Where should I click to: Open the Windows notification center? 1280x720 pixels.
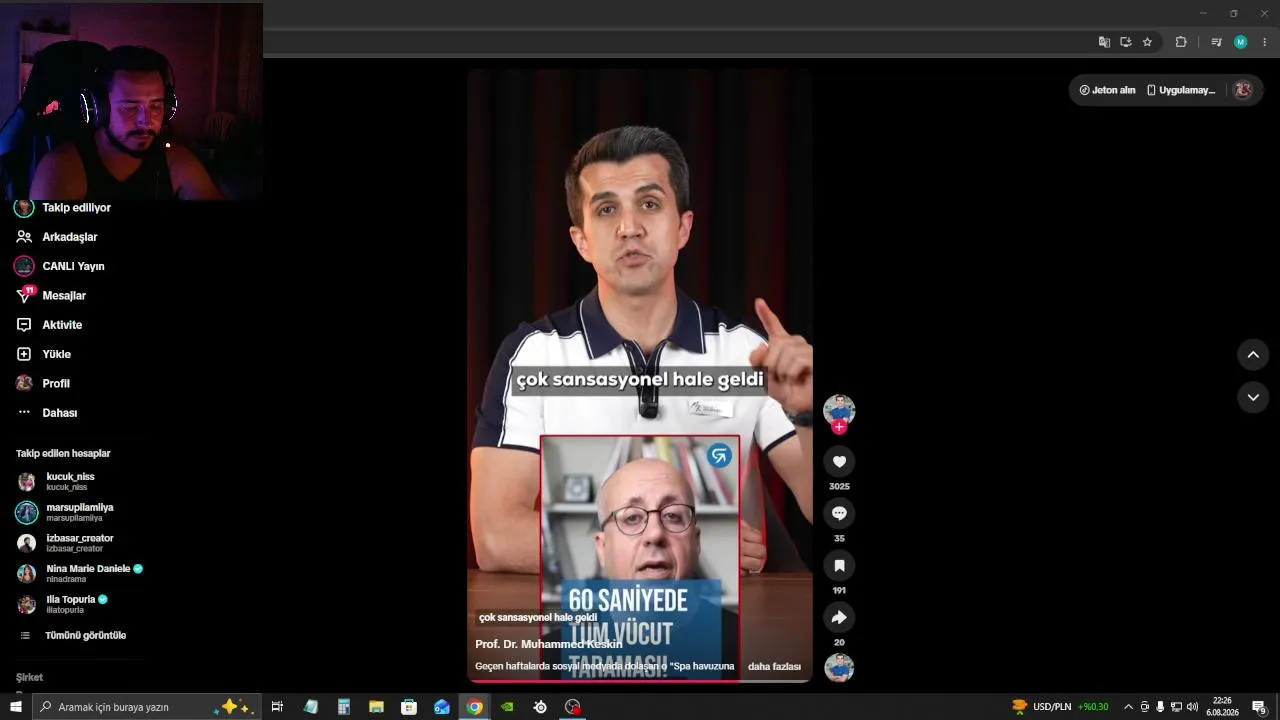tap(1260, 707)
